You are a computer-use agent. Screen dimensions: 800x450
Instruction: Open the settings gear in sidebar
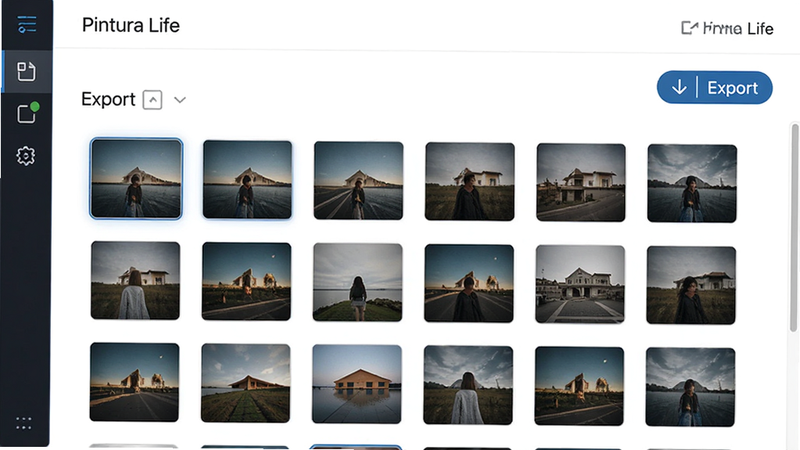(x=26, y=156)
